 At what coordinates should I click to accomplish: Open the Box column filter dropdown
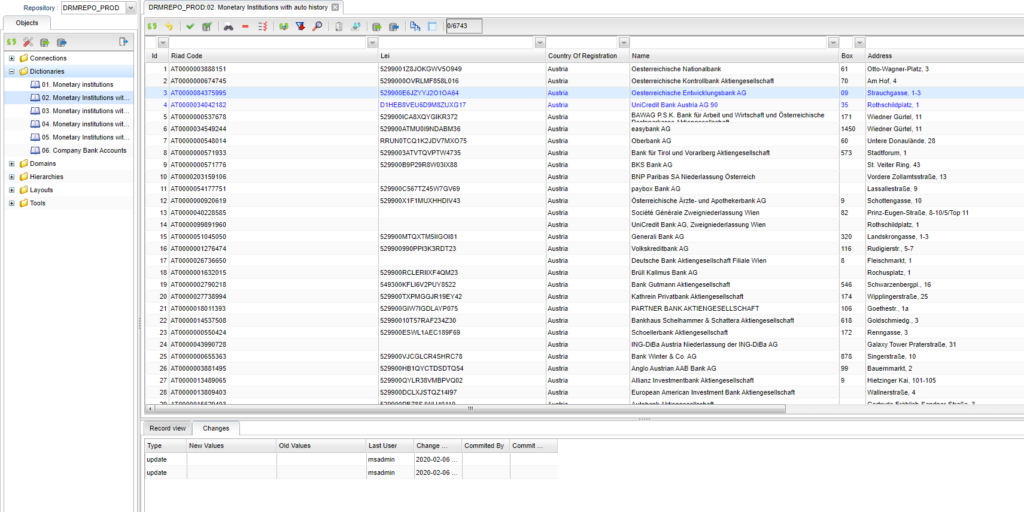(x=857, y=43)
